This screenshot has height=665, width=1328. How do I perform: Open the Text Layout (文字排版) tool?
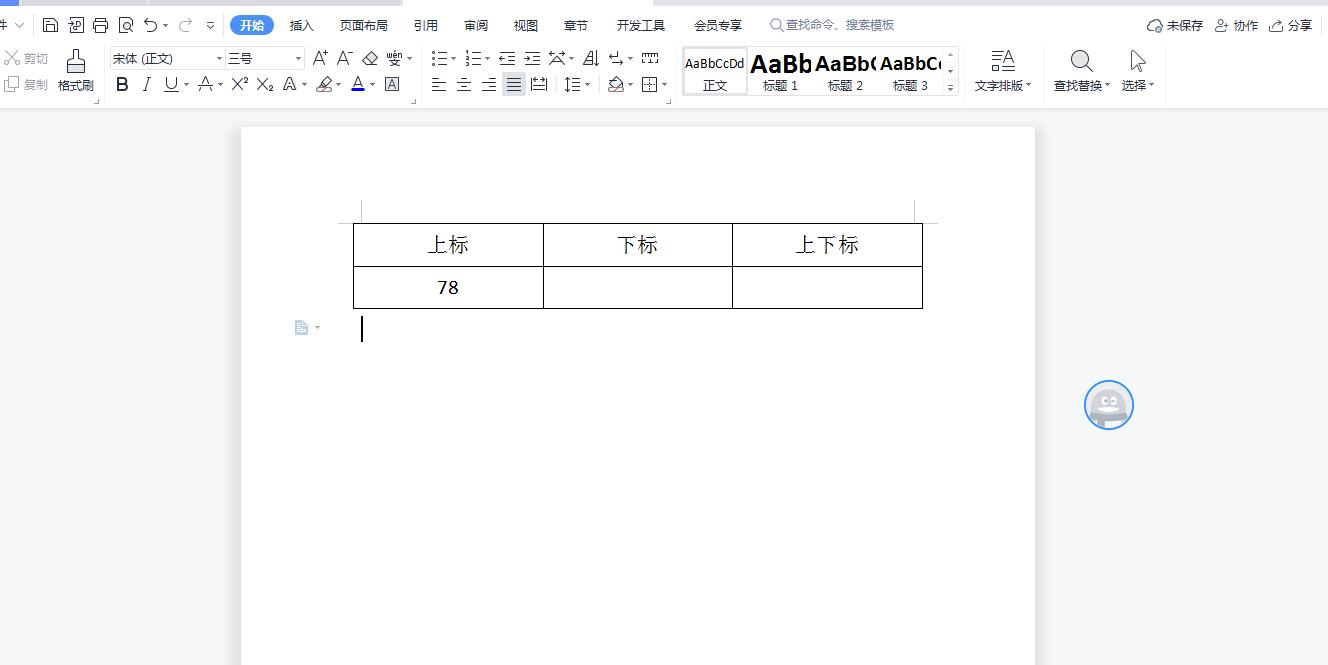[1003, 71]
